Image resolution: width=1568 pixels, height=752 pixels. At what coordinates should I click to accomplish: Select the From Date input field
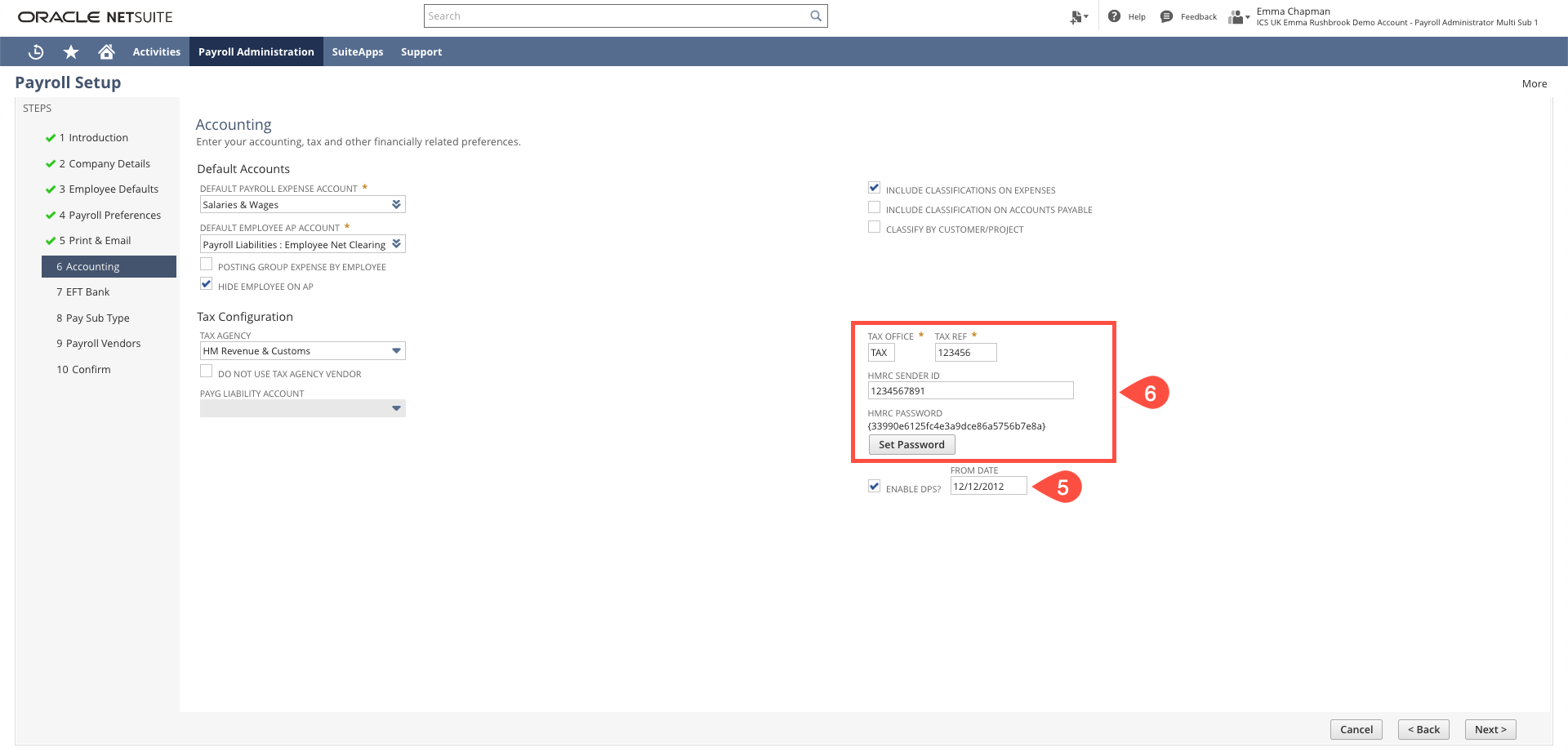[x=987, y=485]
